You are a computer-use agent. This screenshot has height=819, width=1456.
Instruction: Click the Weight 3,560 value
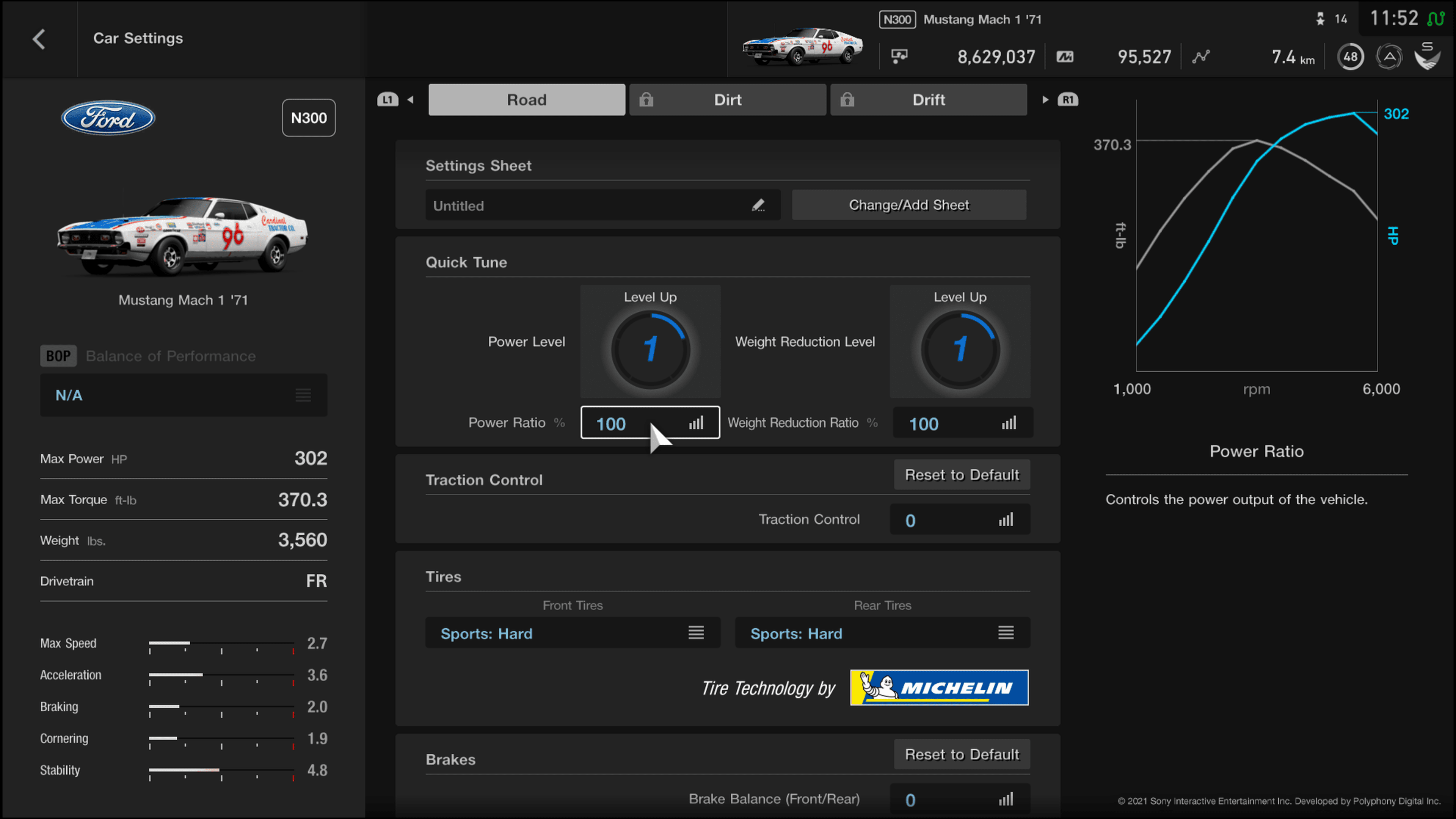303,540
